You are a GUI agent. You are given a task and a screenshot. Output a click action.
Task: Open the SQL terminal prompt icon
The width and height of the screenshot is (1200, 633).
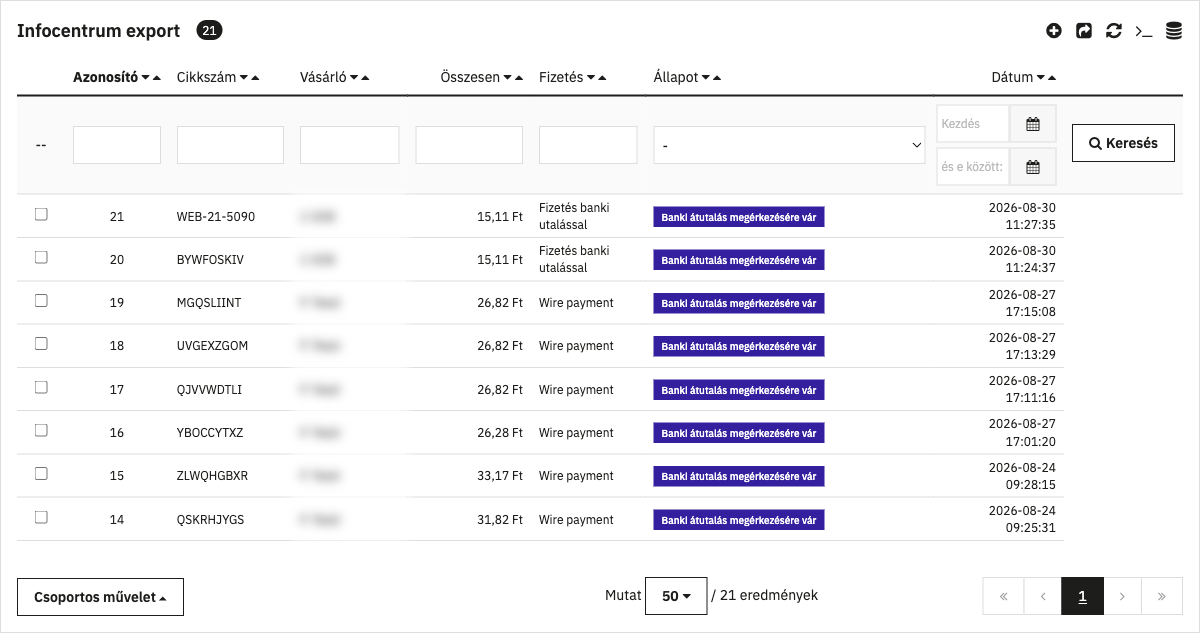pos(1144,31)
